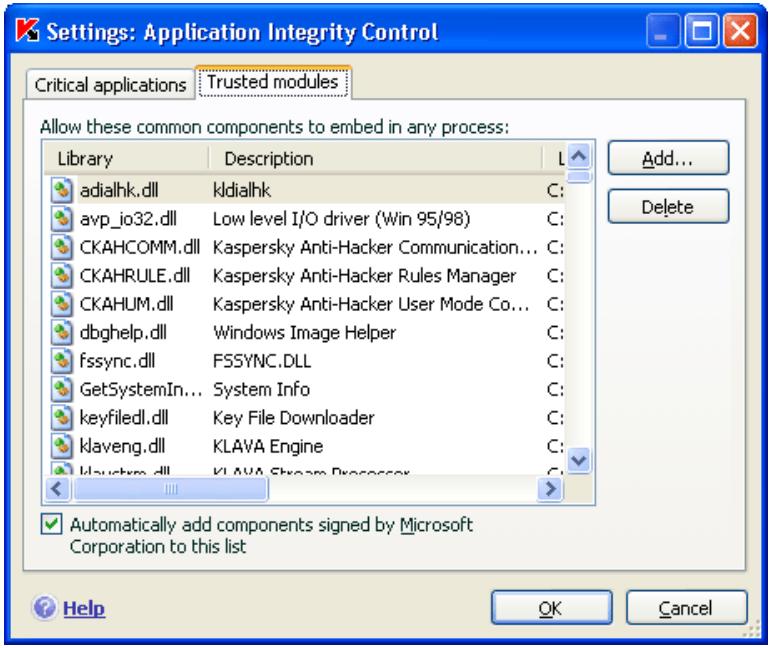Click the adialhk.dll module icon
Screen dimensions: 770x648
[x=61, y=190]
